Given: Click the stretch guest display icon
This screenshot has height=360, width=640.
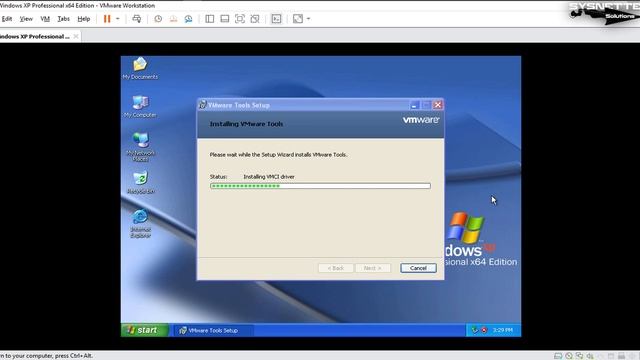Looking at the screenshot, I should 298,19.
